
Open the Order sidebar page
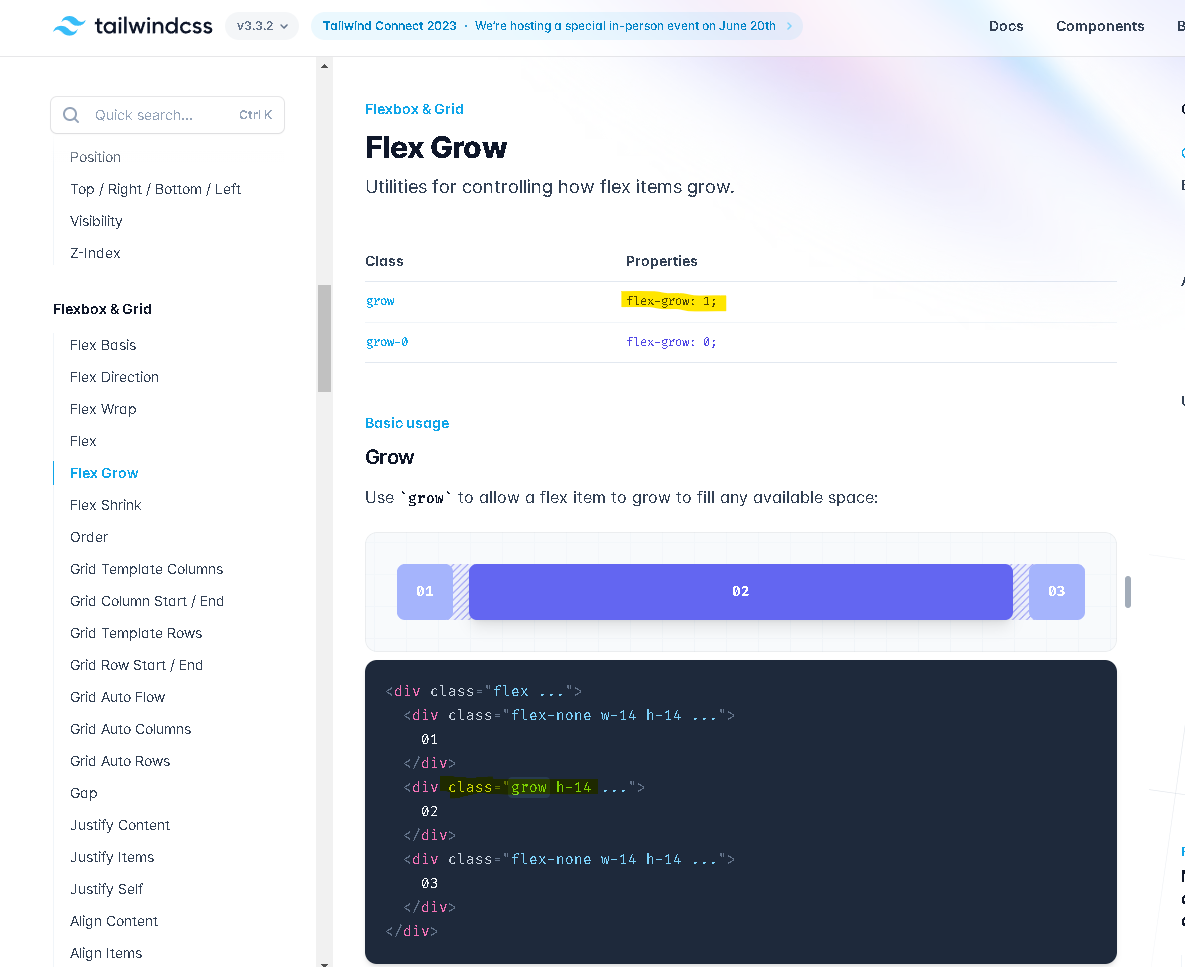click(88, 537)
